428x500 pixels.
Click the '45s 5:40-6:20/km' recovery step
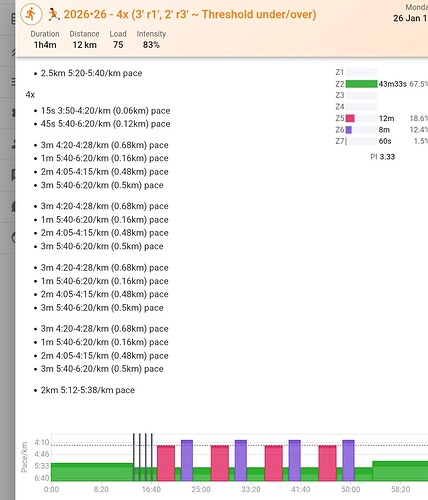pos(105,124)
